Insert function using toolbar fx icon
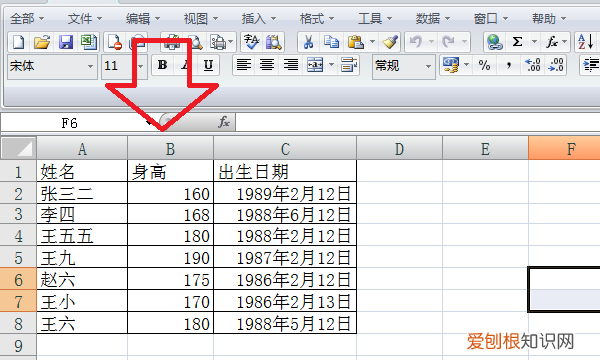 [x=551, y=41]
